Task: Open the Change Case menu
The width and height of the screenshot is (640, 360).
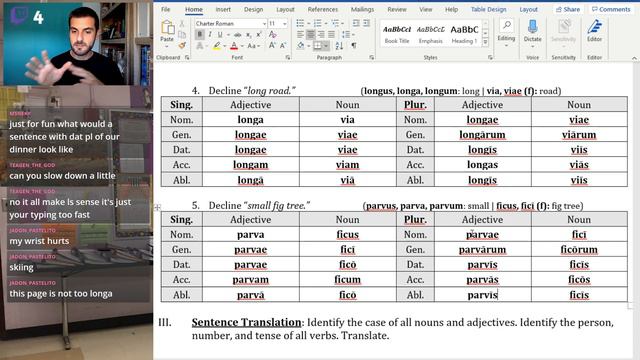Action: click(x=253, y=46)
